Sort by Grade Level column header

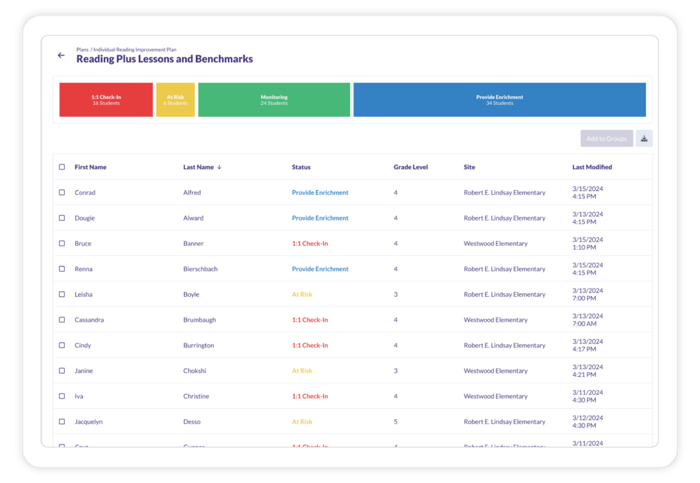click(x=411, y=167)
